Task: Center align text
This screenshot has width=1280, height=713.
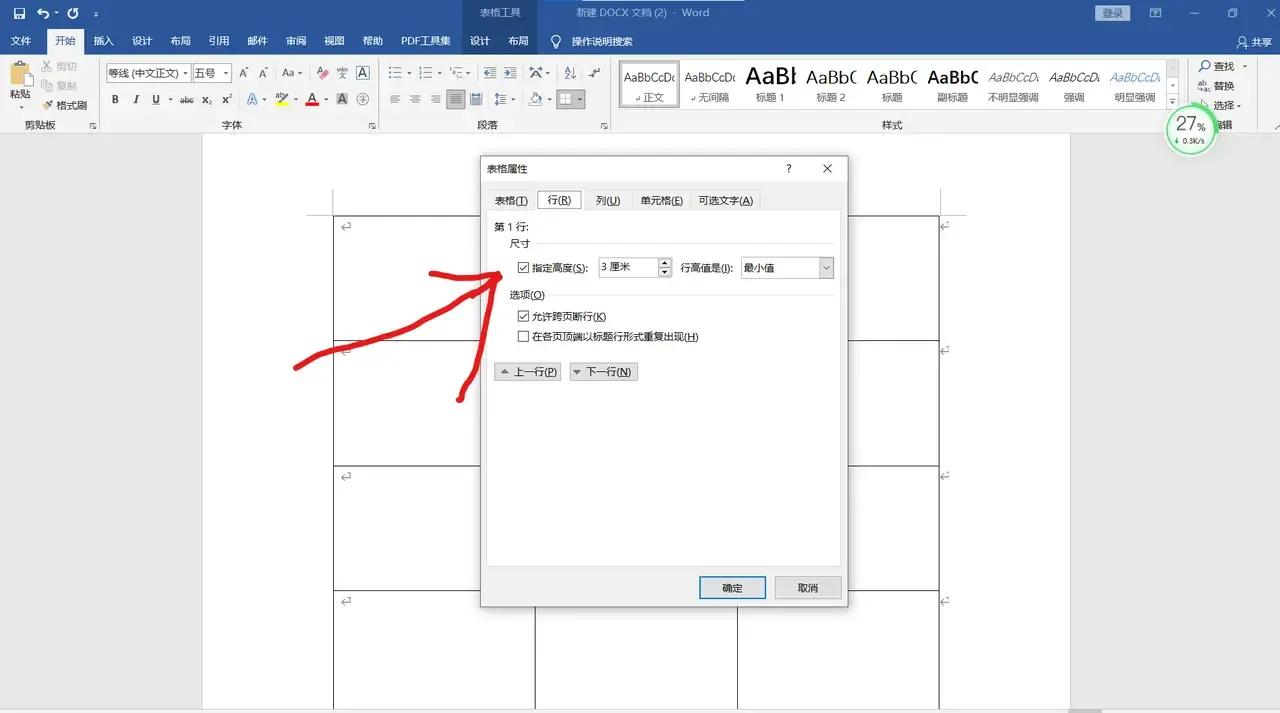Action: [415, 99]
